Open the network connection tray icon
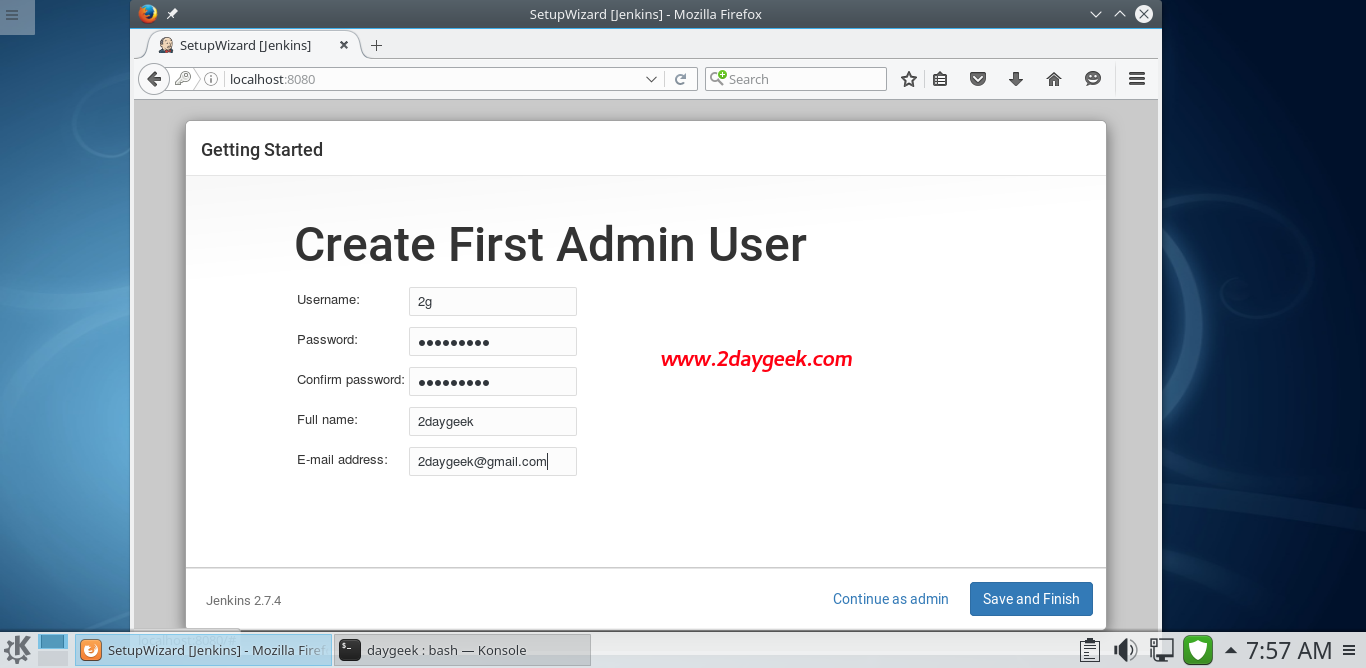 point(1161,650)
